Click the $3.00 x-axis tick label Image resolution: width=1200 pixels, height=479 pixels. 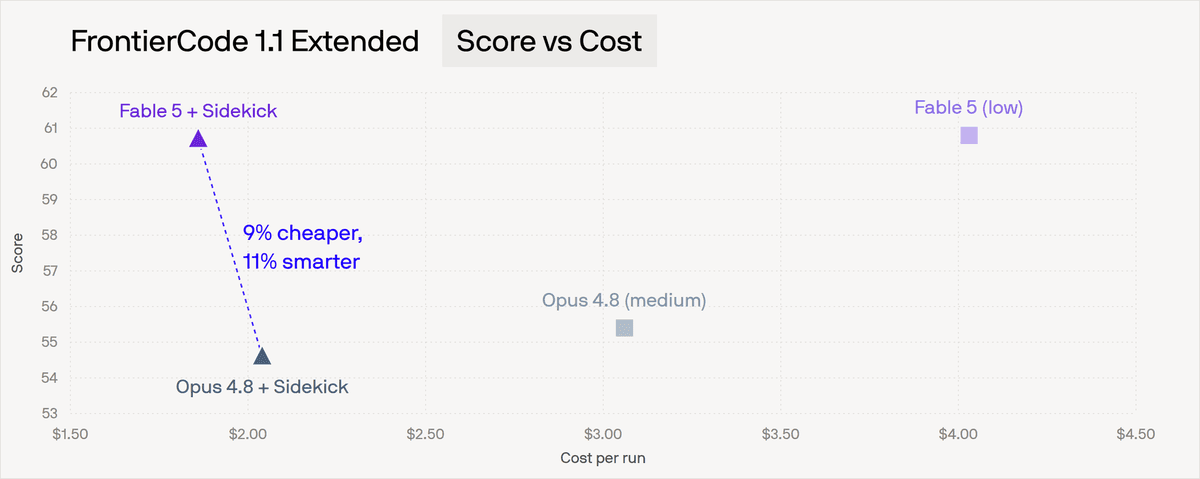pyautogui.click(x=603, y=434)
